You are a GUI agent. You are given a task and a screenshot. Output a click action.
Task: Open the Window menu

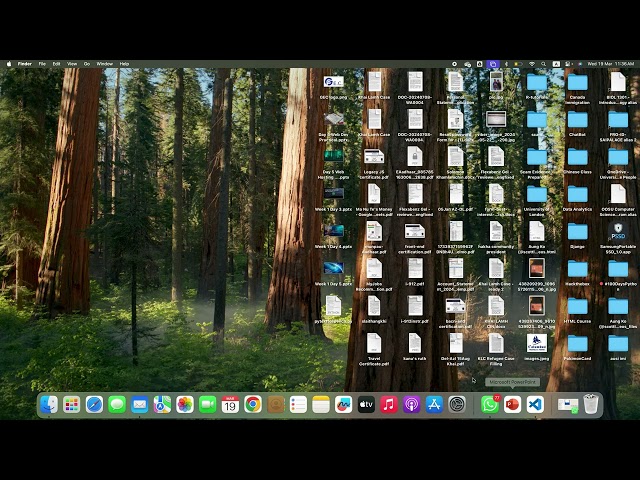coord(104,64)
